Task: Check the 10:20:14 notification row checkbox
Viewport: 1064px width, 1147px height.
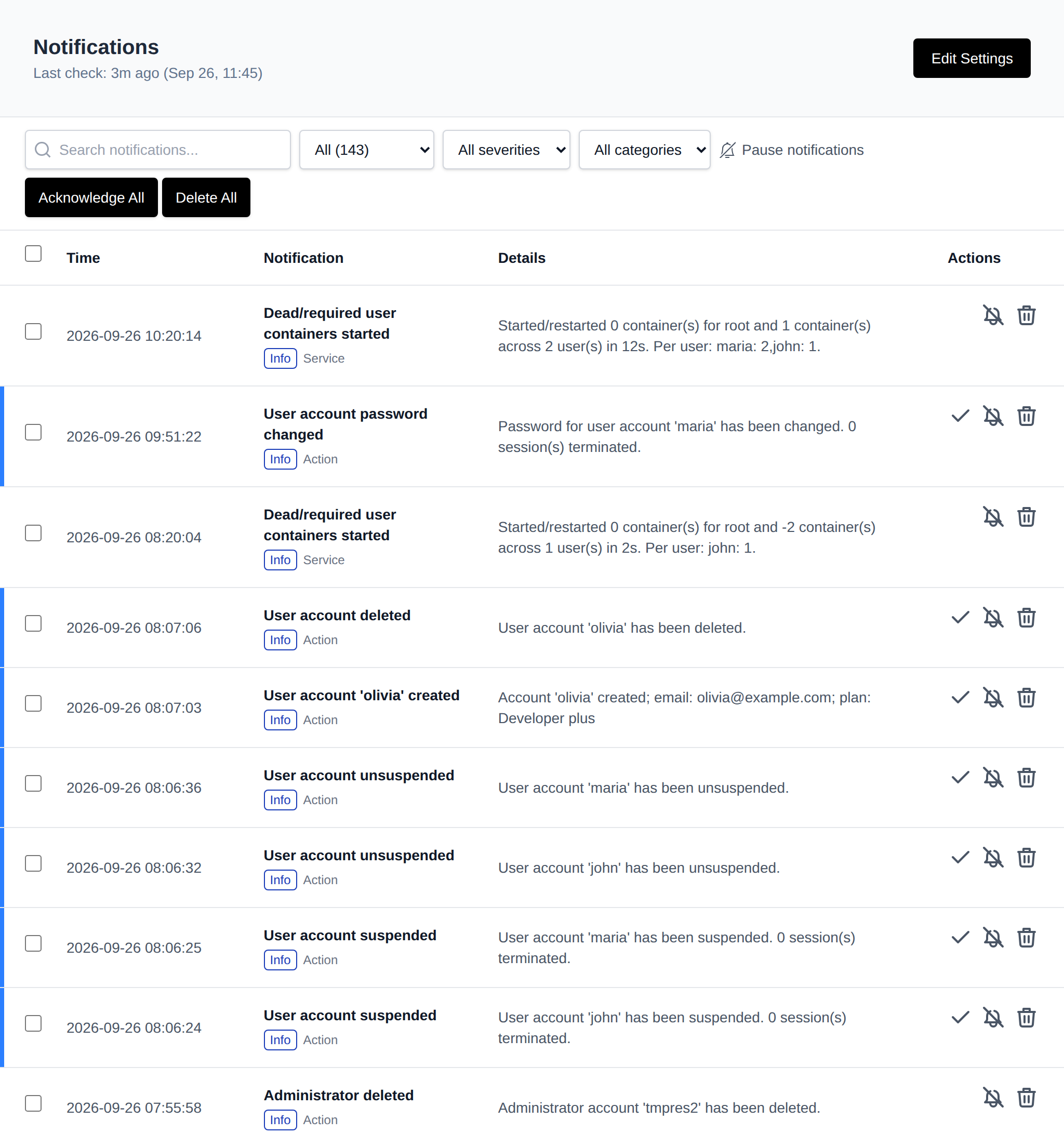Action: [33, 331]
